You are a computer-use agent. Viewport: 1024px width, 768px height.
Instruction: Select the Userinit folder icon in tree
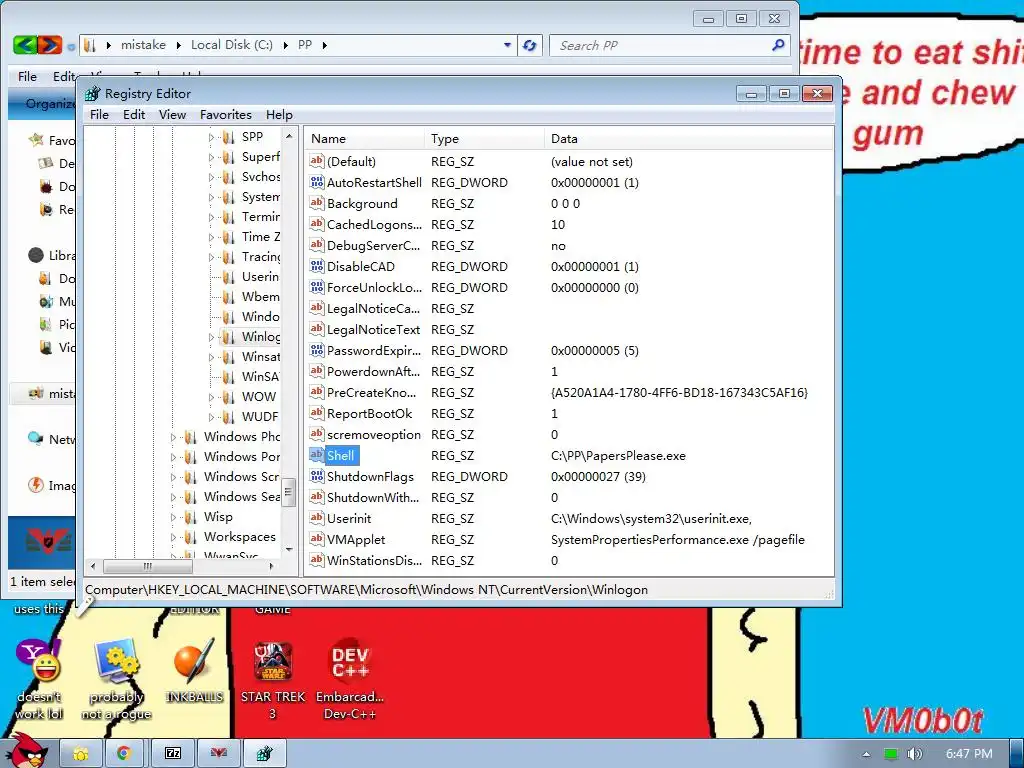228,277
